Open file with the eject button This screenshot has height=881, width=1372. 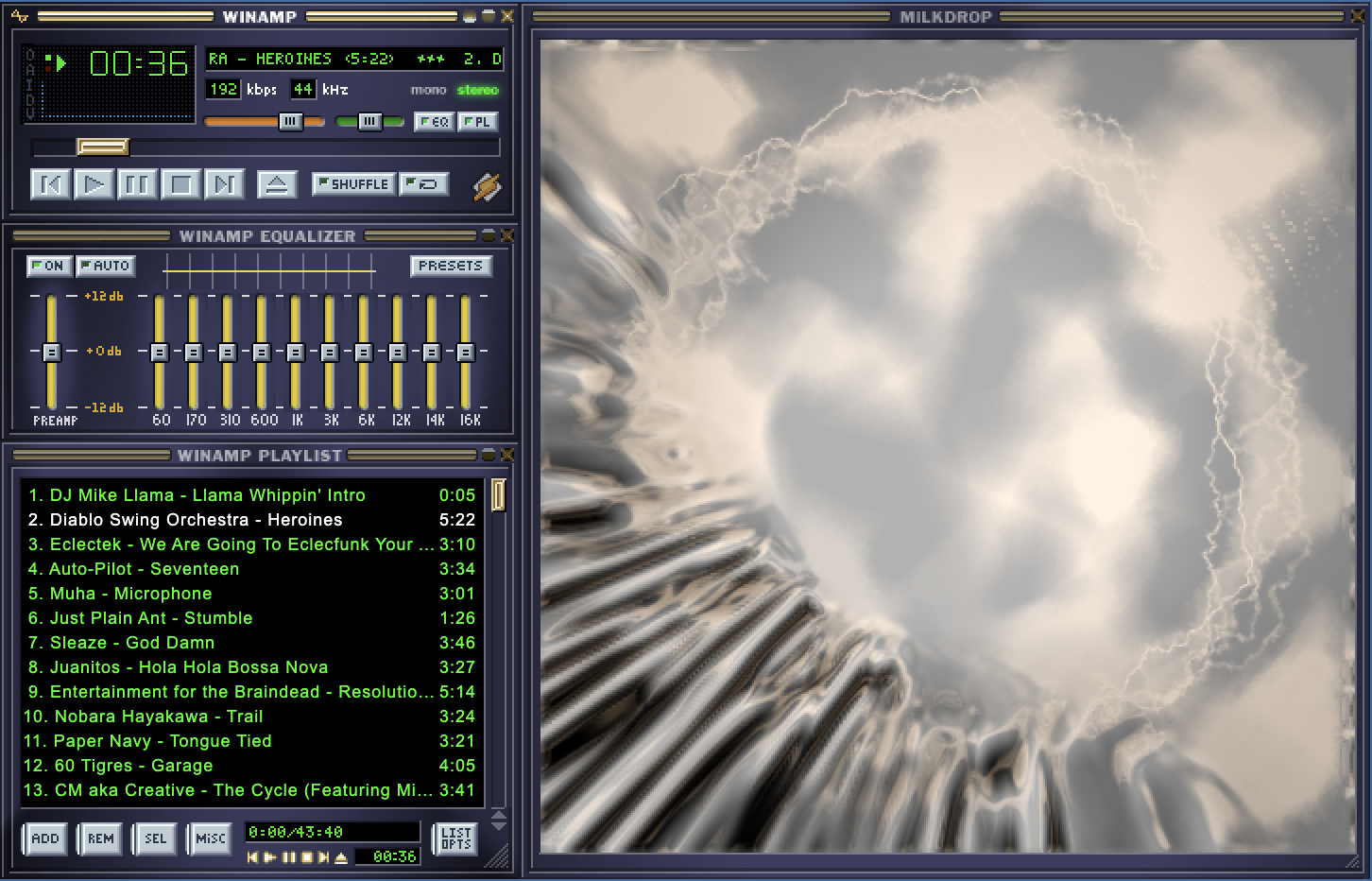277,184
